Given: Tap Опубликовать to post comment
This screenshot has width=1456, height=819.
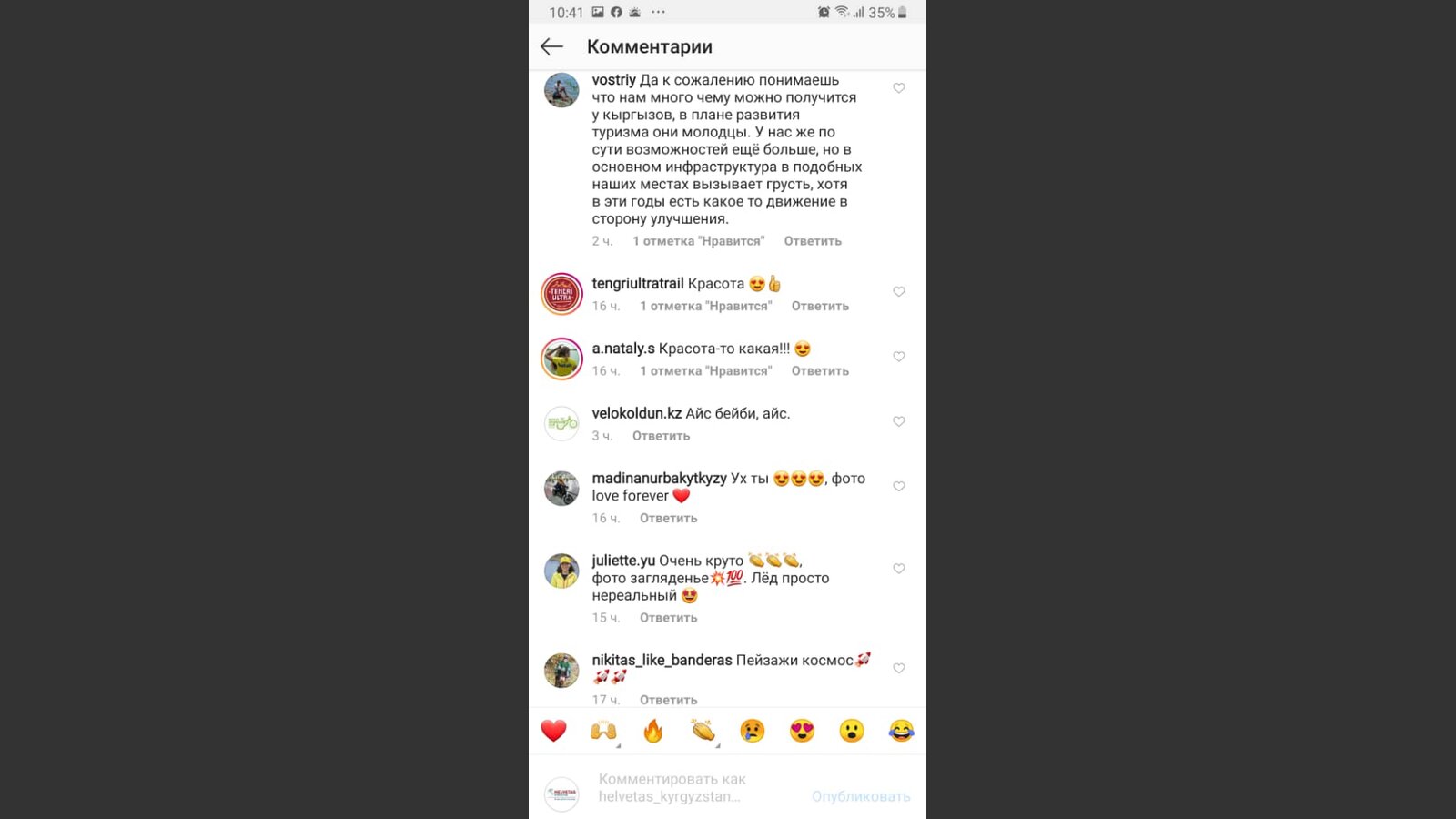Looking at the screenshot, I should (861, 796).
